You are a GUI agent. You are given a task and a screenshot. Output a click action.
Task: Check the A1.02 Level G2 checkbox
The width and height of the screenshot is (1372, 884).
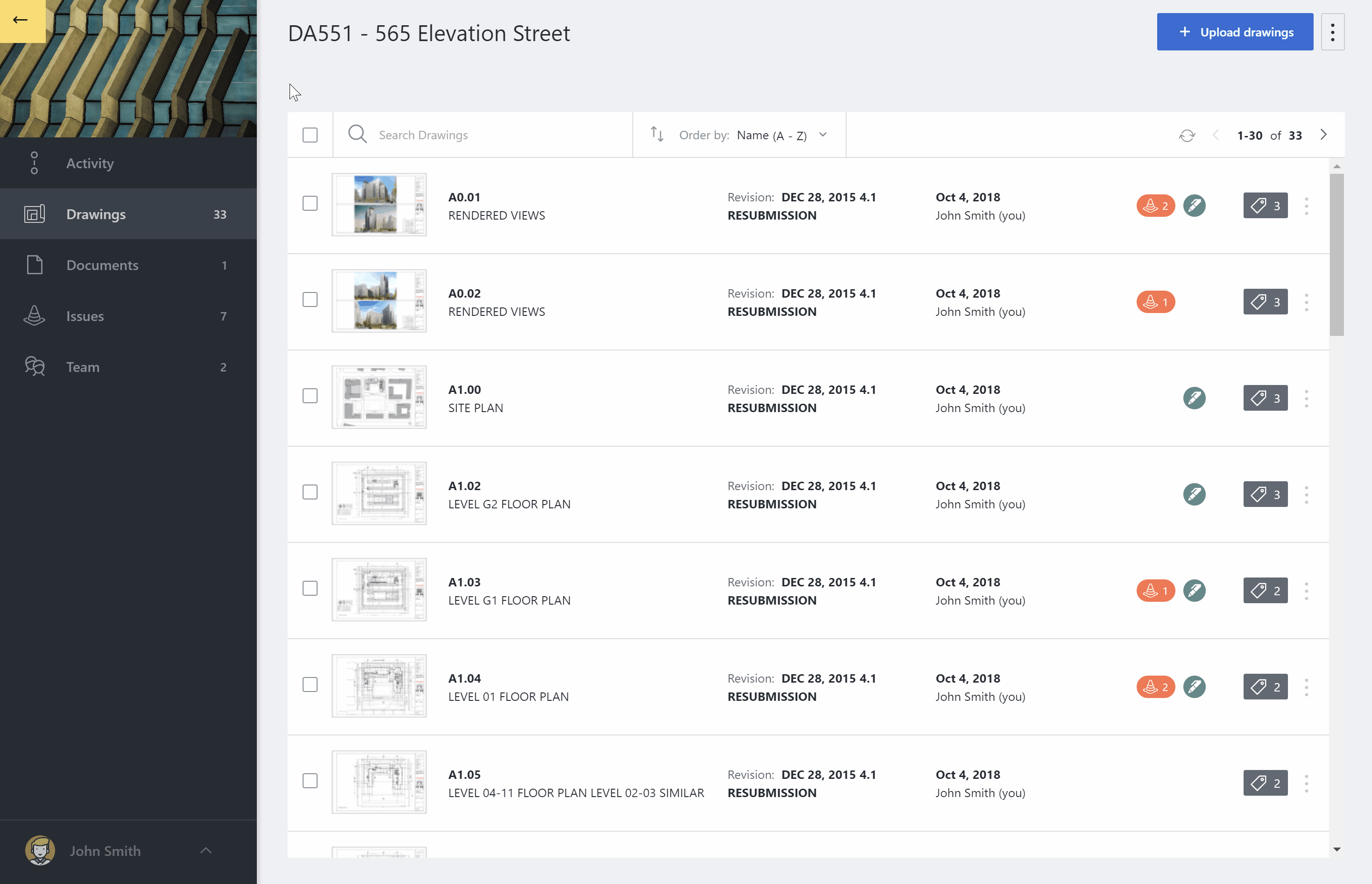[x=310, y=492]
